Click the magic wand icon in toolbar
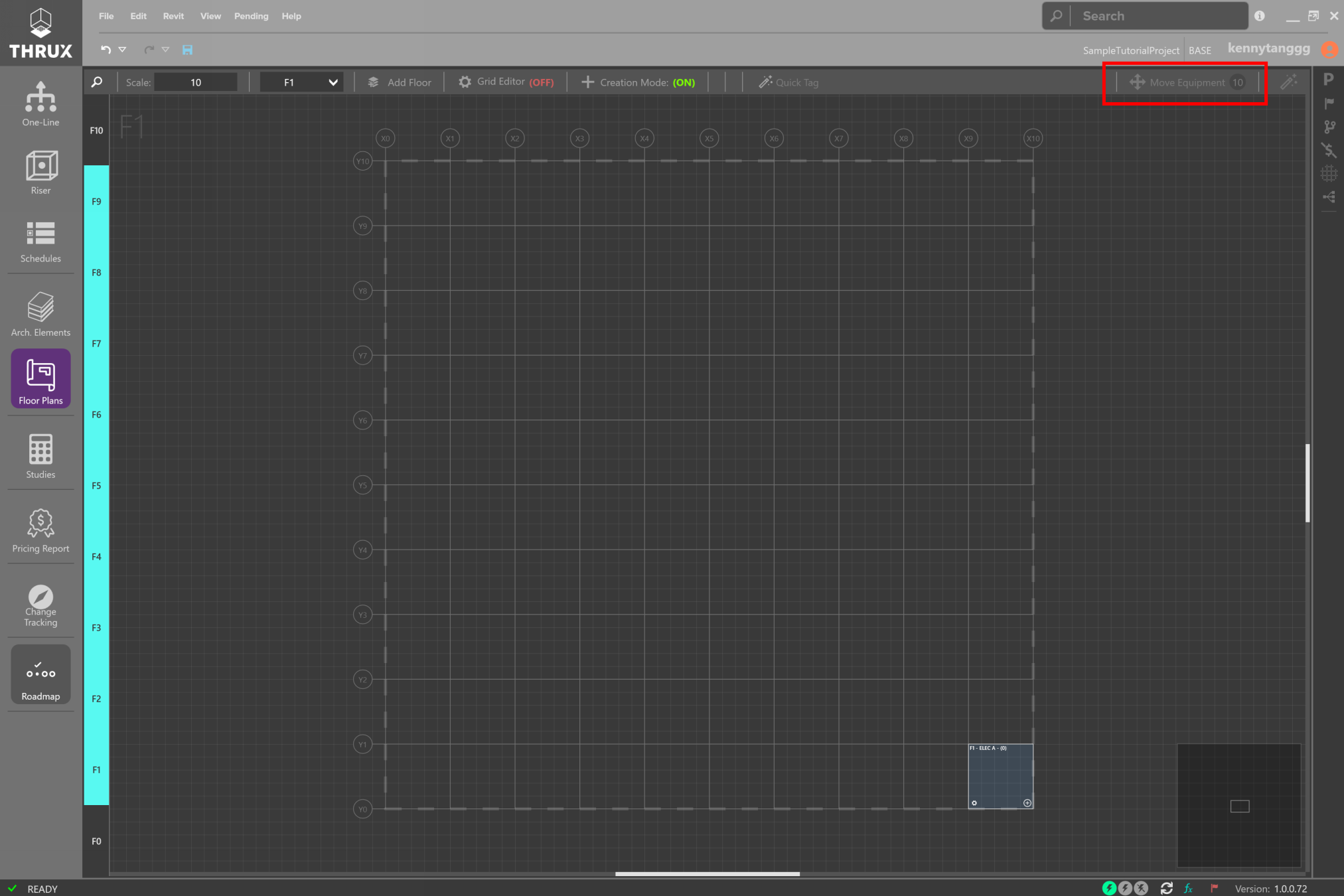1344x896 pixels. tap(1288, 82)
